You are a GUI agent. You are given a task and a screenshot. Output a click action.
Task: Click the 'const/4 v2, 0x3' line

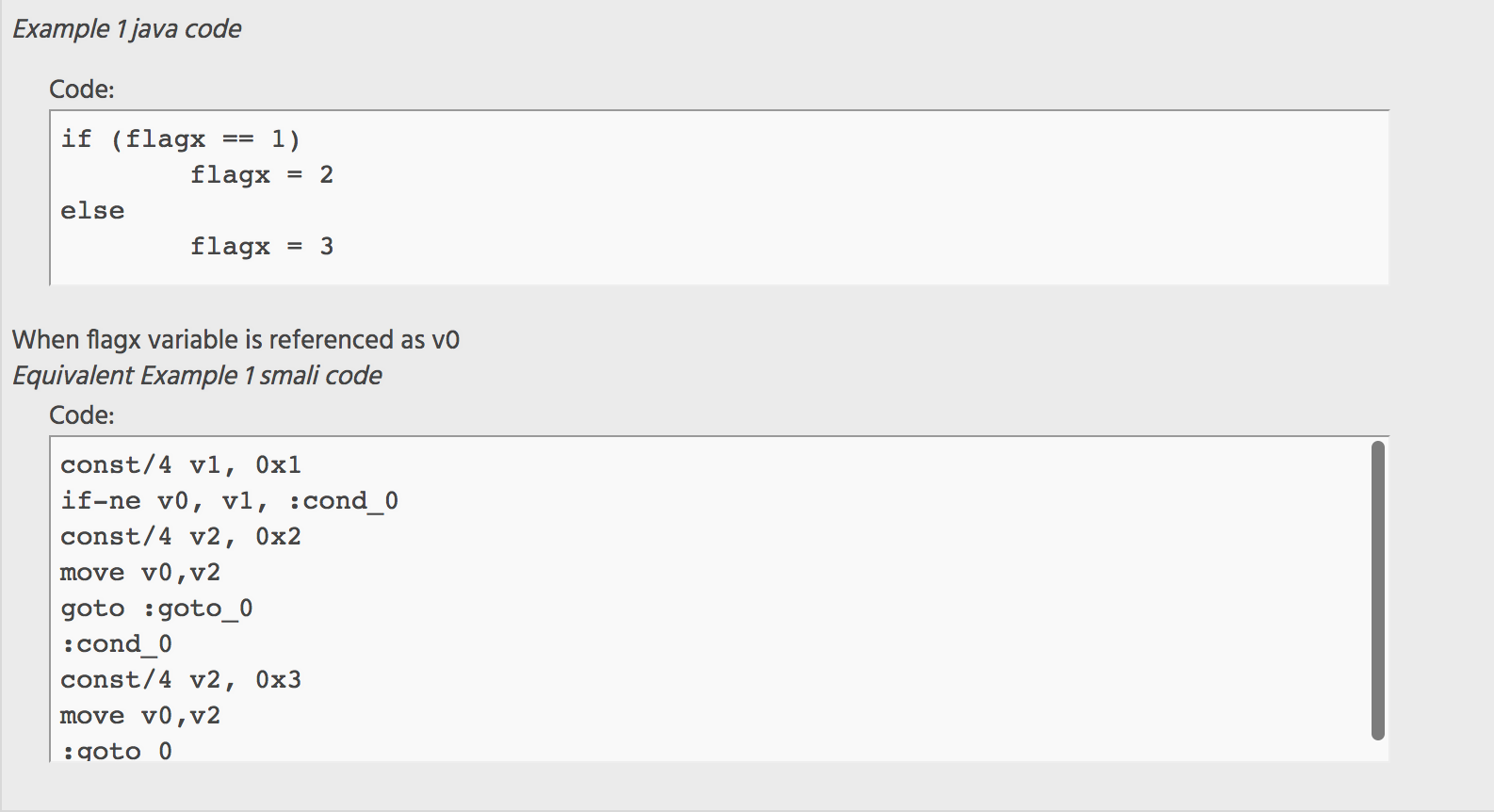[x=181, y=680]
